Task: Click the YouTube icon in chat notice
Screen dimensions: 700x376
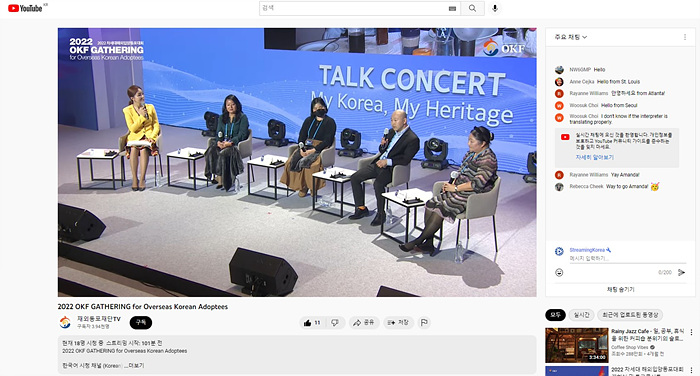Action: 565,137
